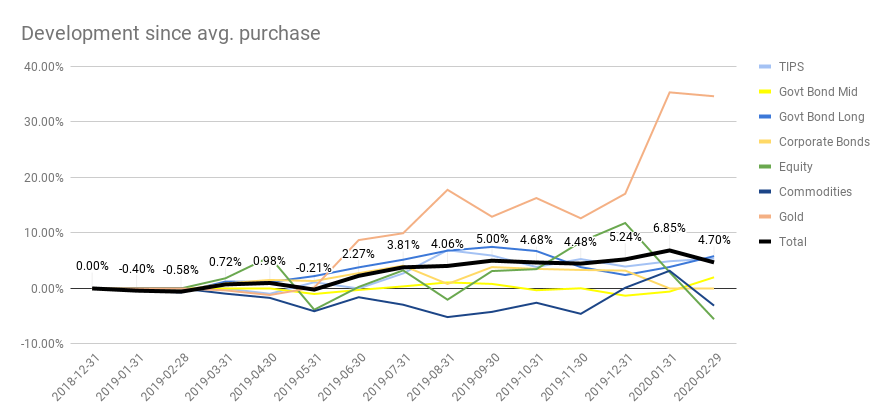Click the Govt Bond Long legend swatch
Viewport: 891px width, 420px height.
click(766, 117)
